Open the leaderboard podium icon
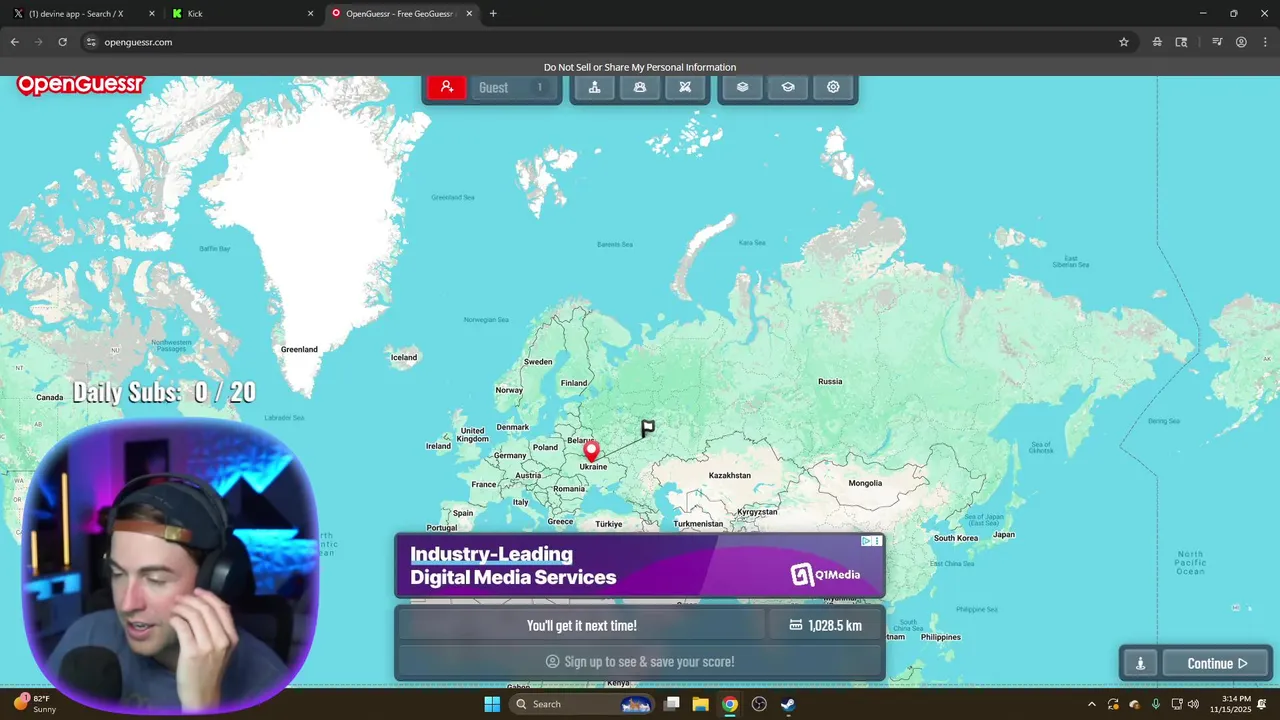 point(594,87)
